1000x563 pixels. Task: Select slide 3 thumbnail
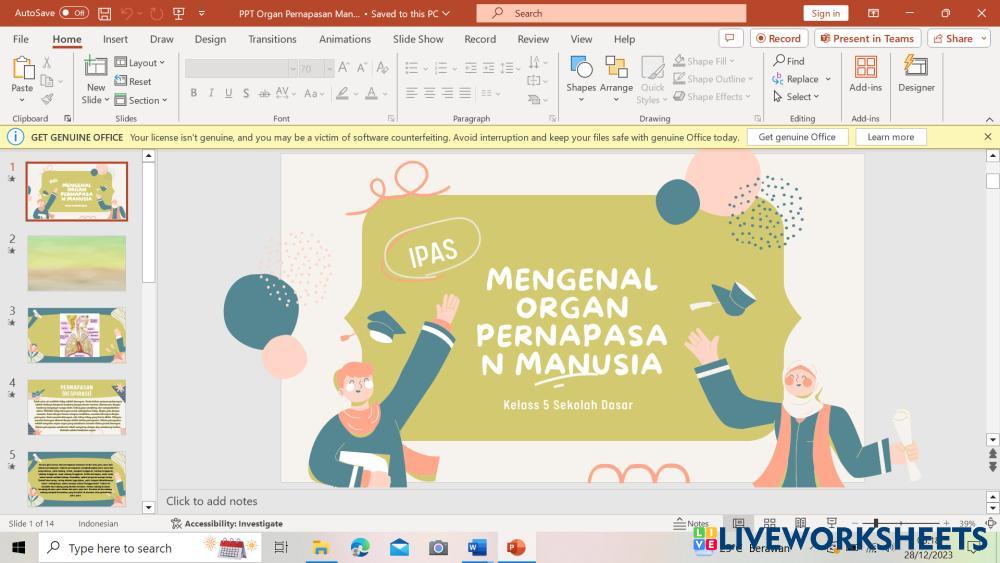pos(77,335)
